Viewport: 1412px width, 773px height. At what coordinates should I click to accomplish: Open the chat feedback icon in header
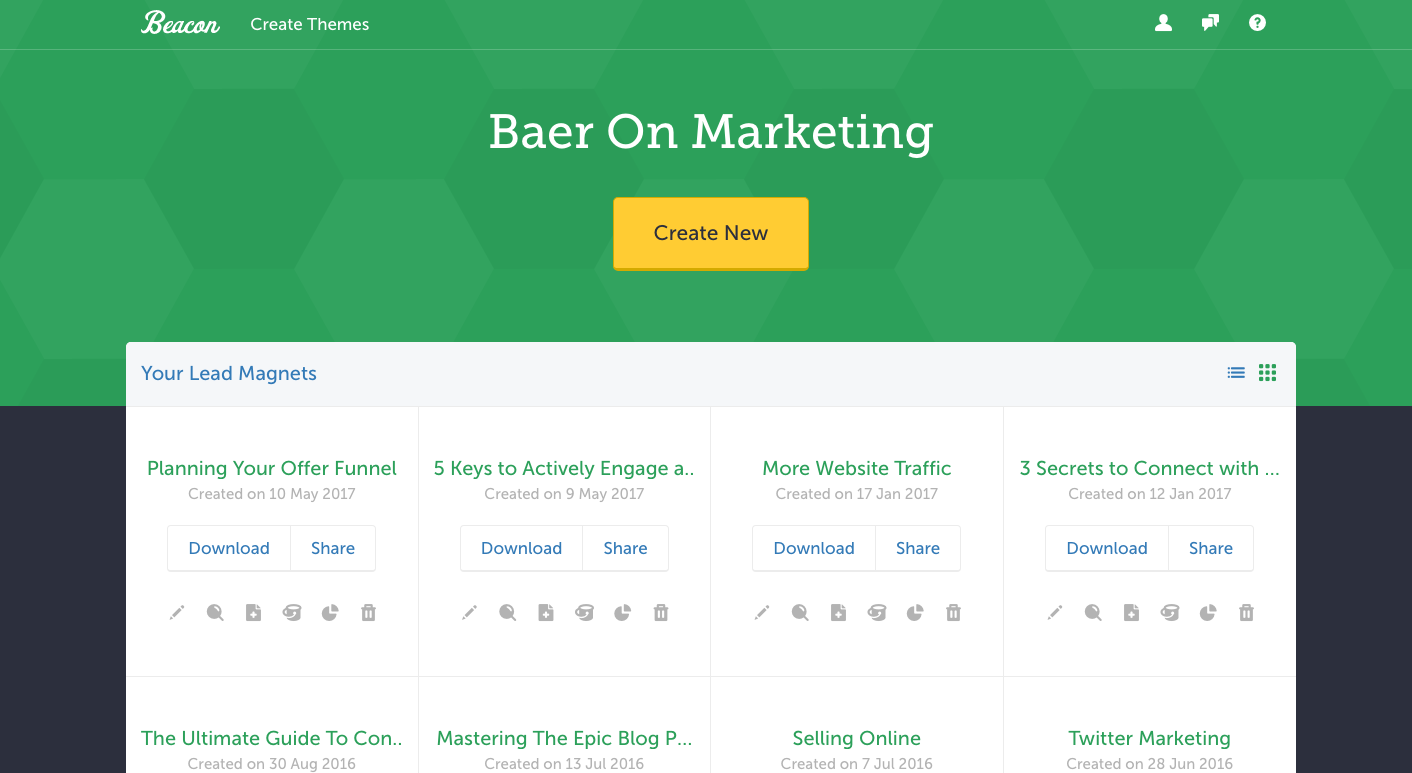[1210, 23]
